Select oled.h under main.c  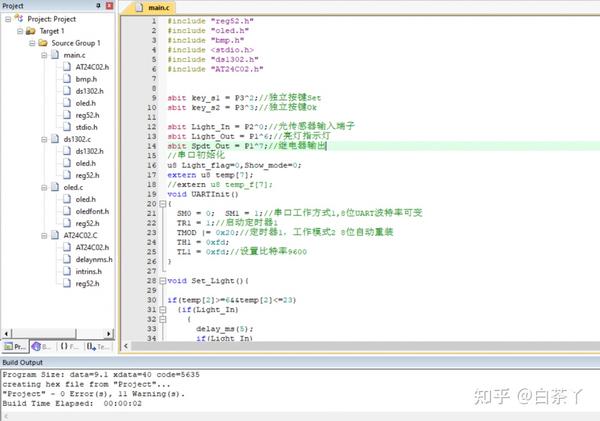point(86,103)
